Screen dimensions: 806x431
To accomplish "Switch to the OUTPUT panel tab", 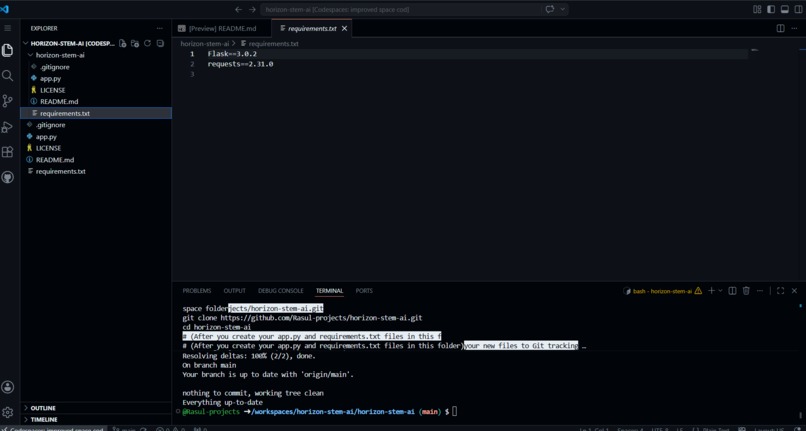I will [x=234, y=291].
